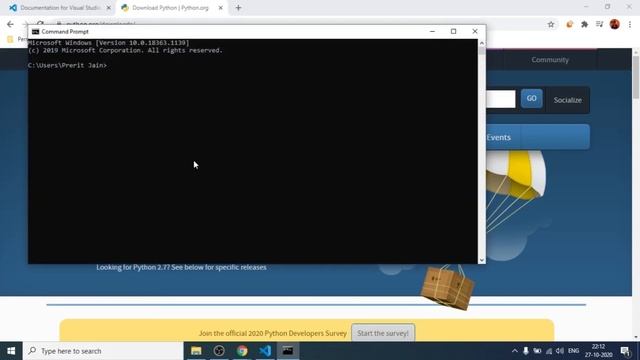This screenshot has width=640, height=360.
Task: Click the Join the official 2020 Python Developers Survey text
Action: tap(273, 333)
